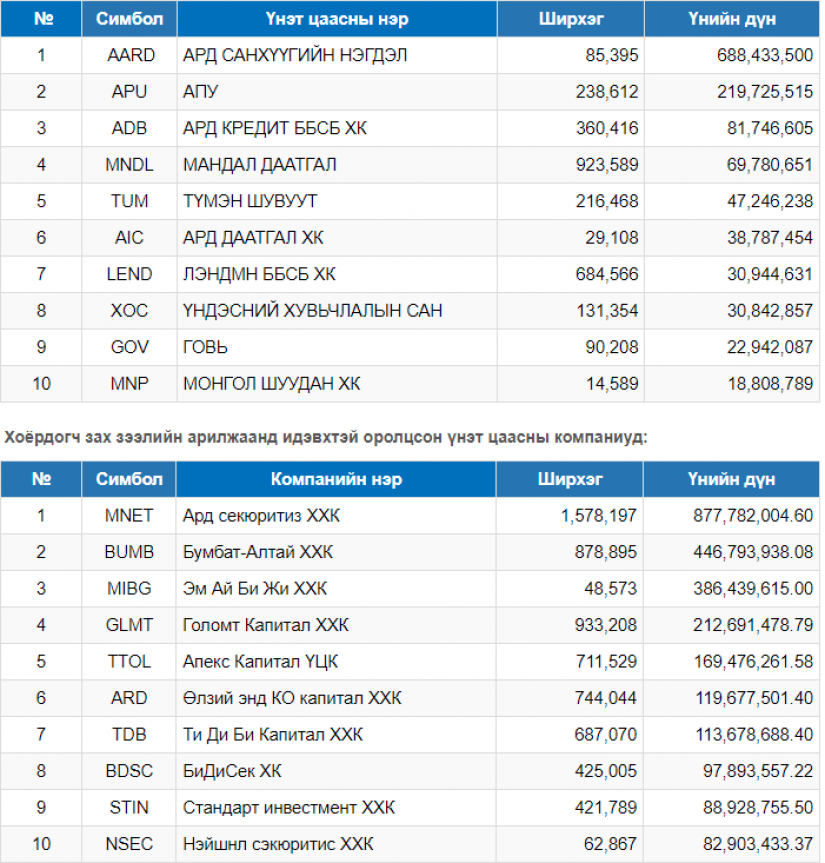Viewport: 825px width, 863px height.
Task: Select ЛЭНДМН ББСБ ХК name cell
Action: [337, 274]
